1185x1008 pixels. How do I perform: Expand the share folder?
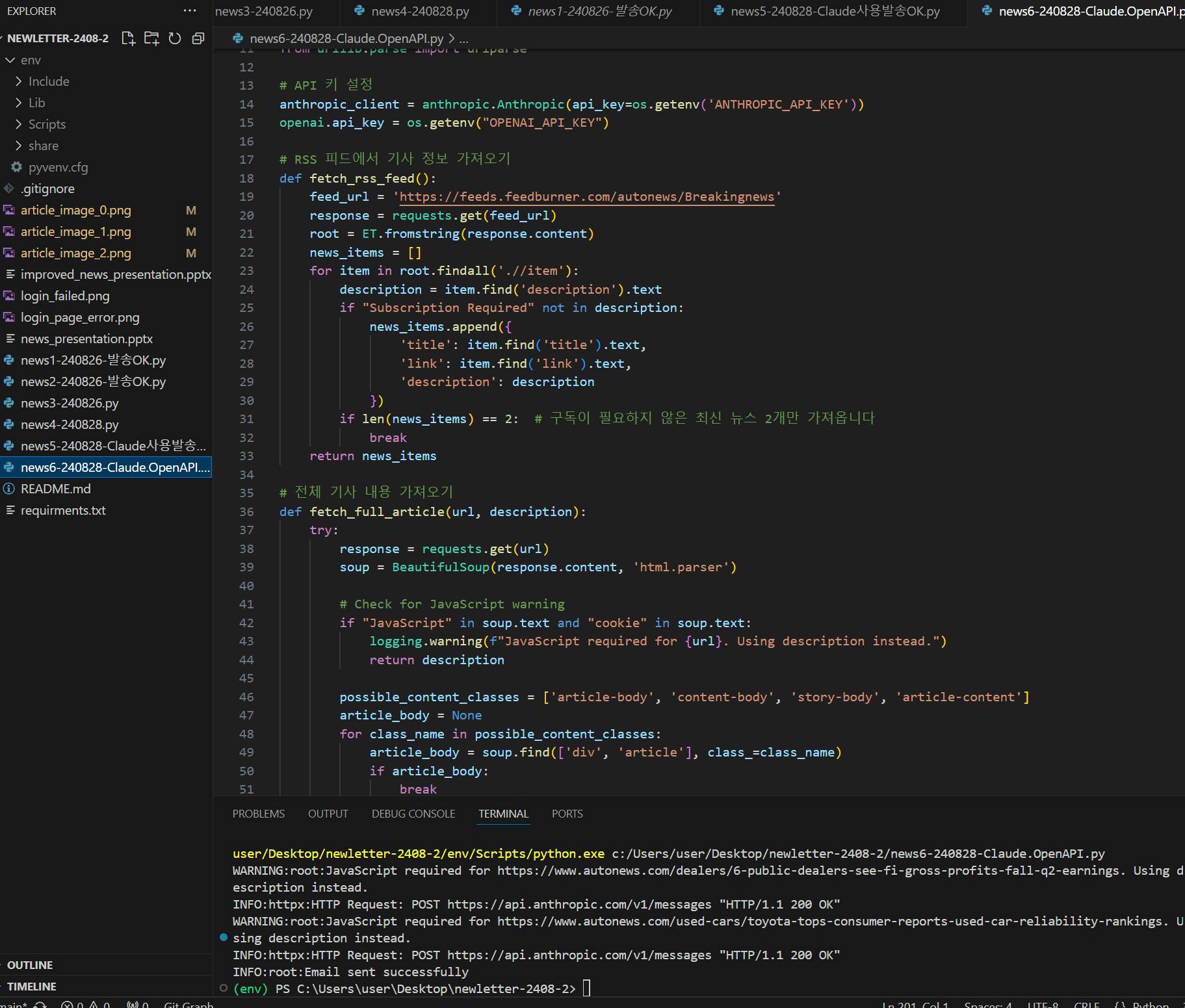point(18,146)
